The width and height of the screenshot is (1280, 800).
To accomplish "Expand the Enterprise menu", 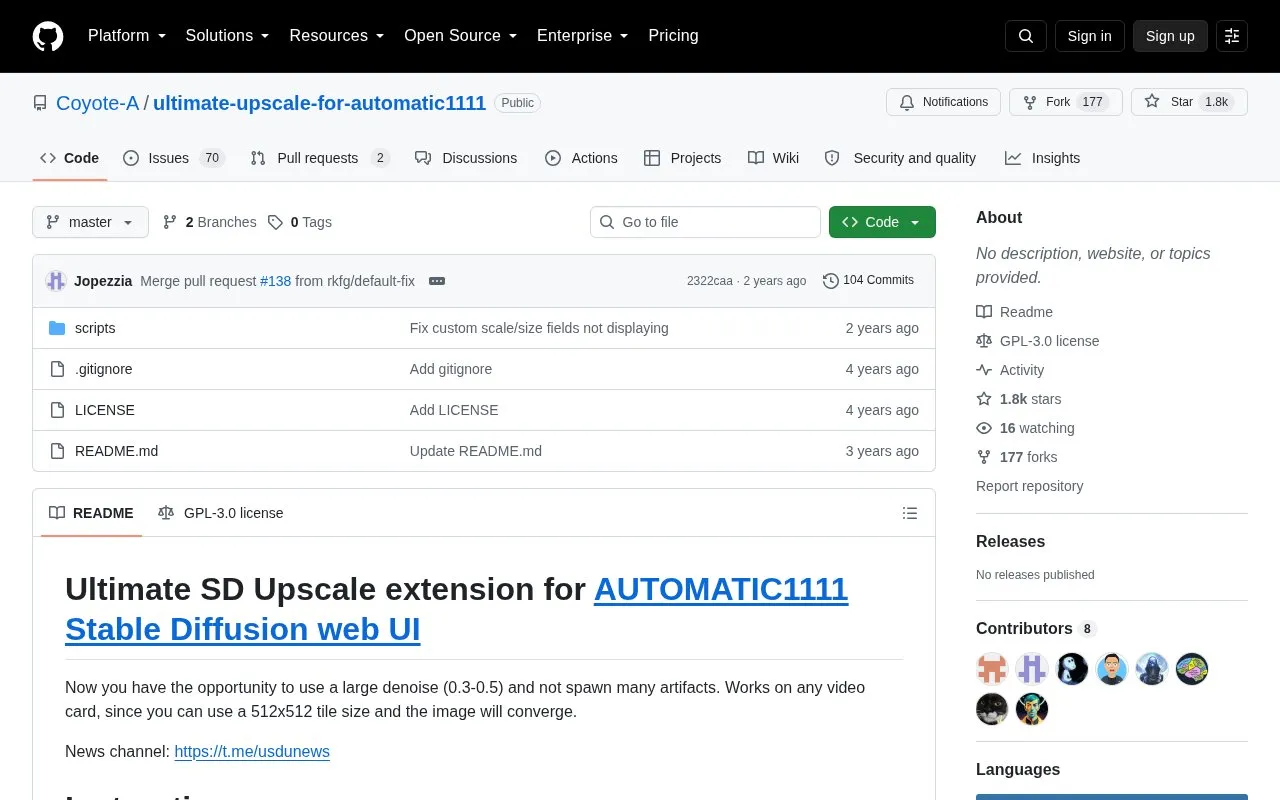I will pyautogui.click(x=583, y=36).
